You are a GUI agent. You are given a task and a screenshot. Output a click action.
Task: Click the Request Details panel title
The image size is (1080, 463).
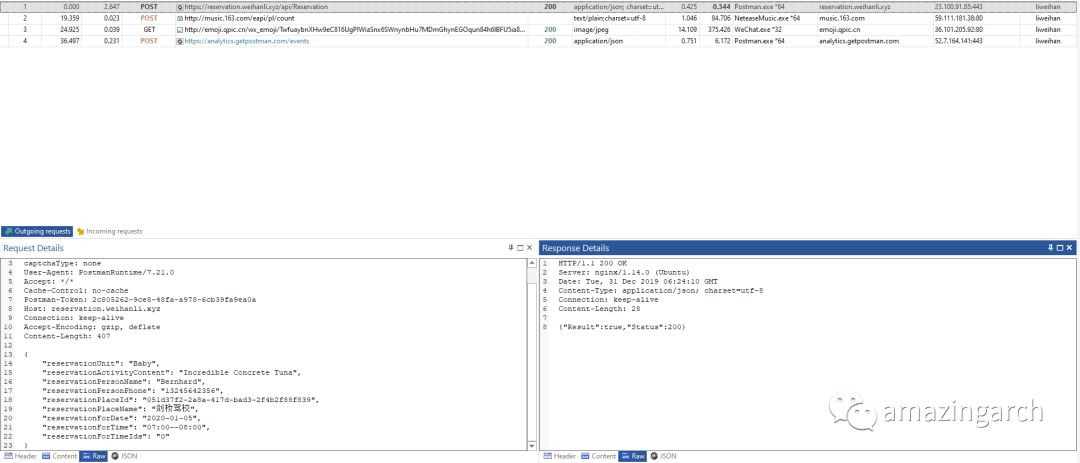click(x=33, y=248)
